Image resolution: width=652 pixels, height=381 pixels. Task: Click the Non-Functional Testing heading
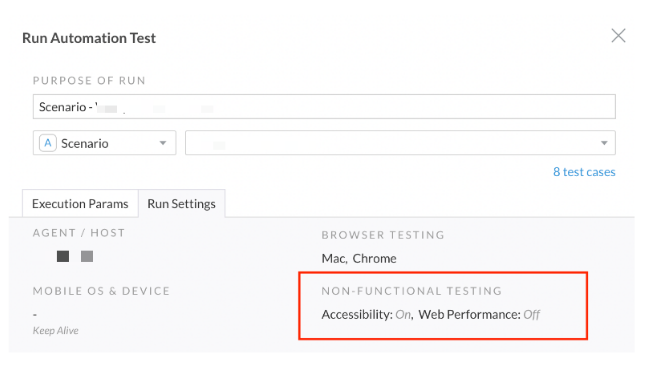pyautogui.click(x=412, y=291)
